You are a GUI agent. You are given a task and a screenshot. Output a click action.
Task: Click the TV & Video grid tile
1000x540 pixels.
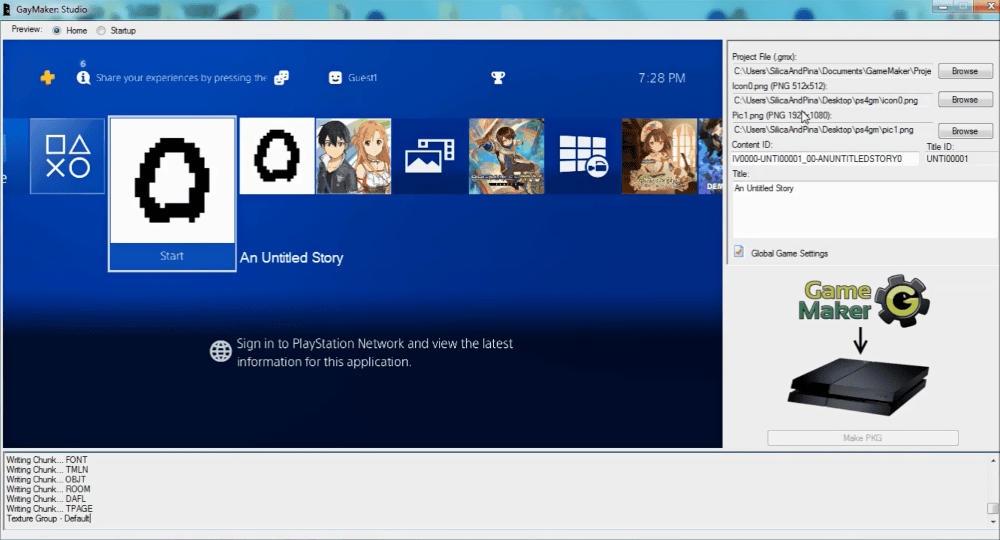[583, 156]
